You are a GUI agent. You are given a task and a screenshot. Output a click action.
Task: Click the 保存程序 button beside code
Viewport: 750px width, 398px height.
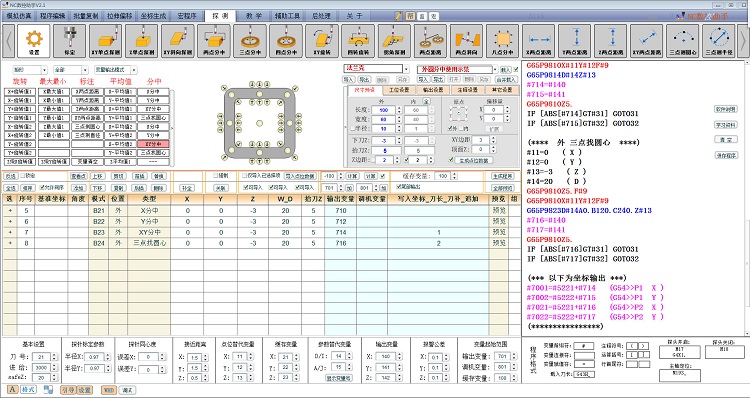point(726,155)
